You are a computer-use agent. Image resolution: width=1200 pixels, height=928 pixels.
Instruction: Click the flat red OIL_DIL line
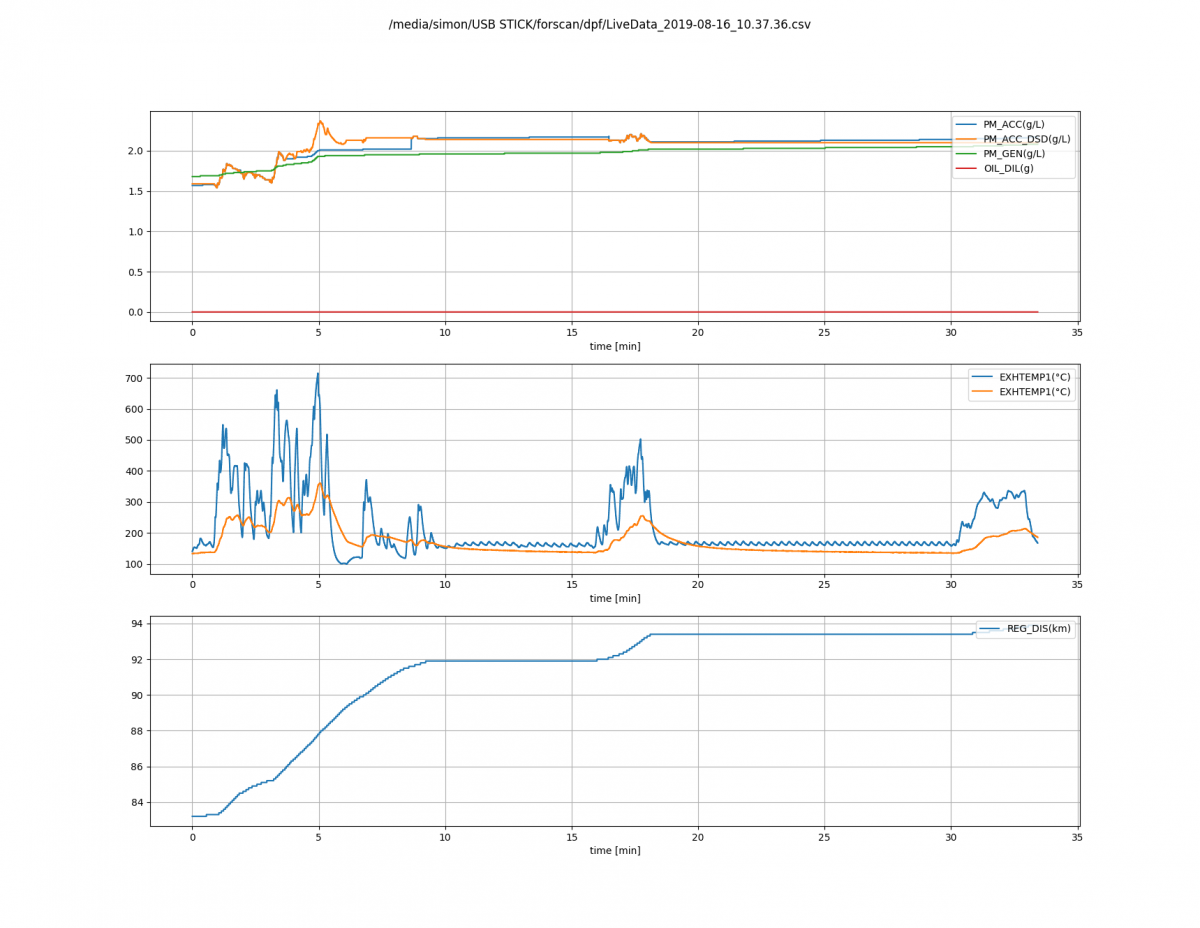(x=615, y=312)
